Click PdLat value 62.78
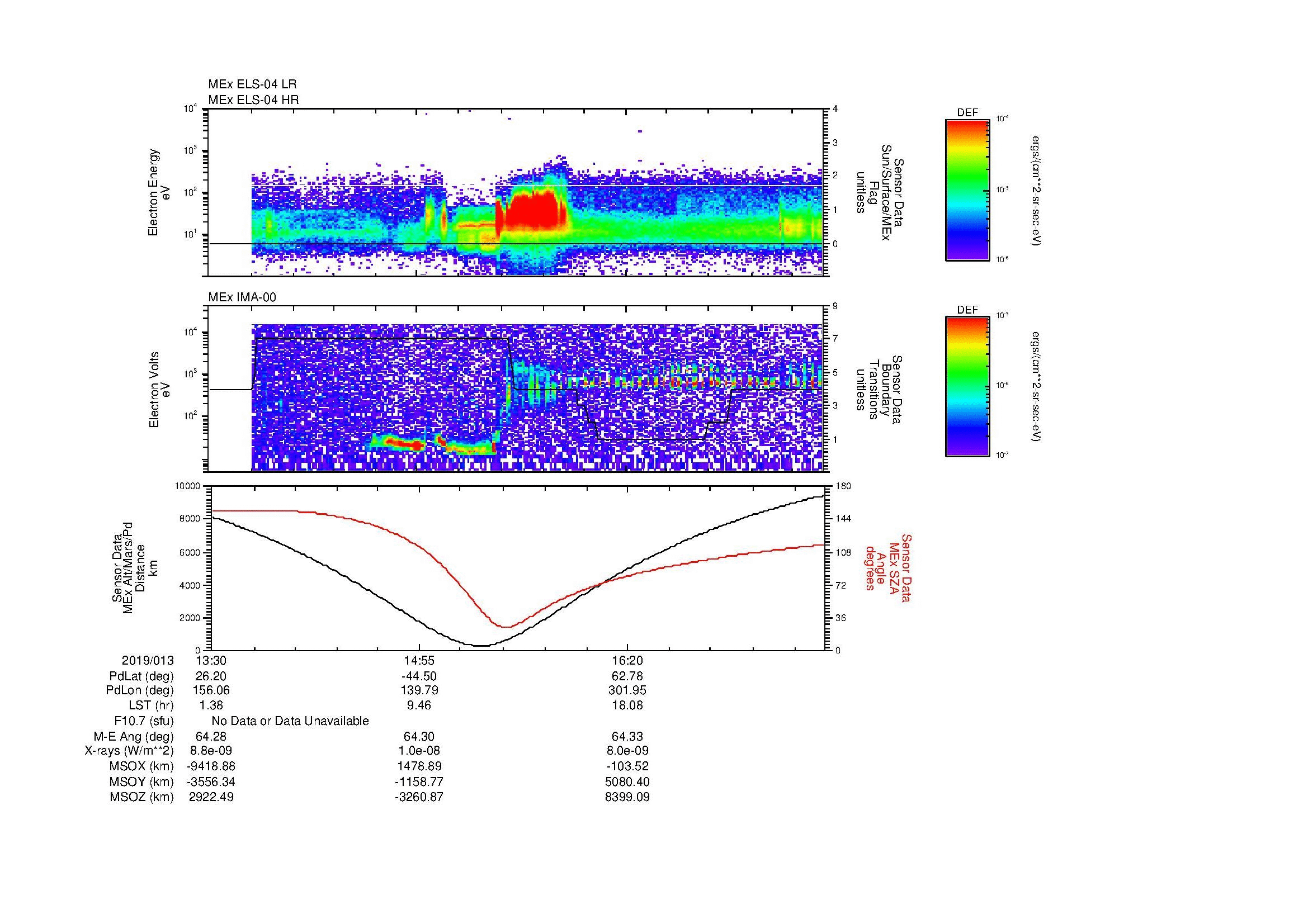This screenshot has width=1308, height=924. coord(627,676)
